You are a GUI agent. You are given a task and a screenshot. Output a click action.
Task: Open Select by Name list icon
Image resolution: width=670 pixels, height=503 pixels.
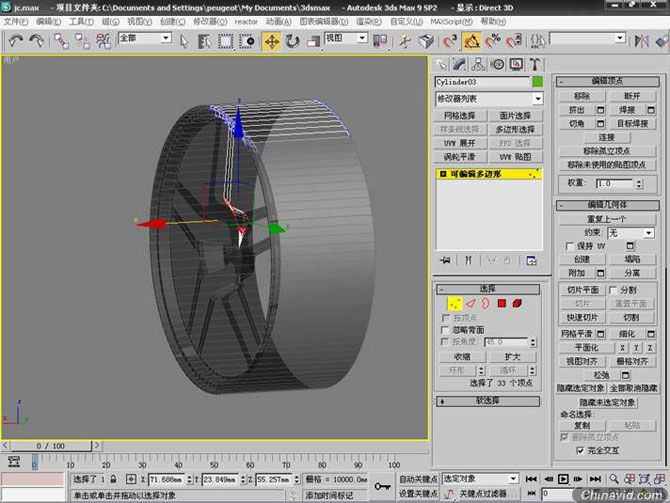click(x=204, y=41)
